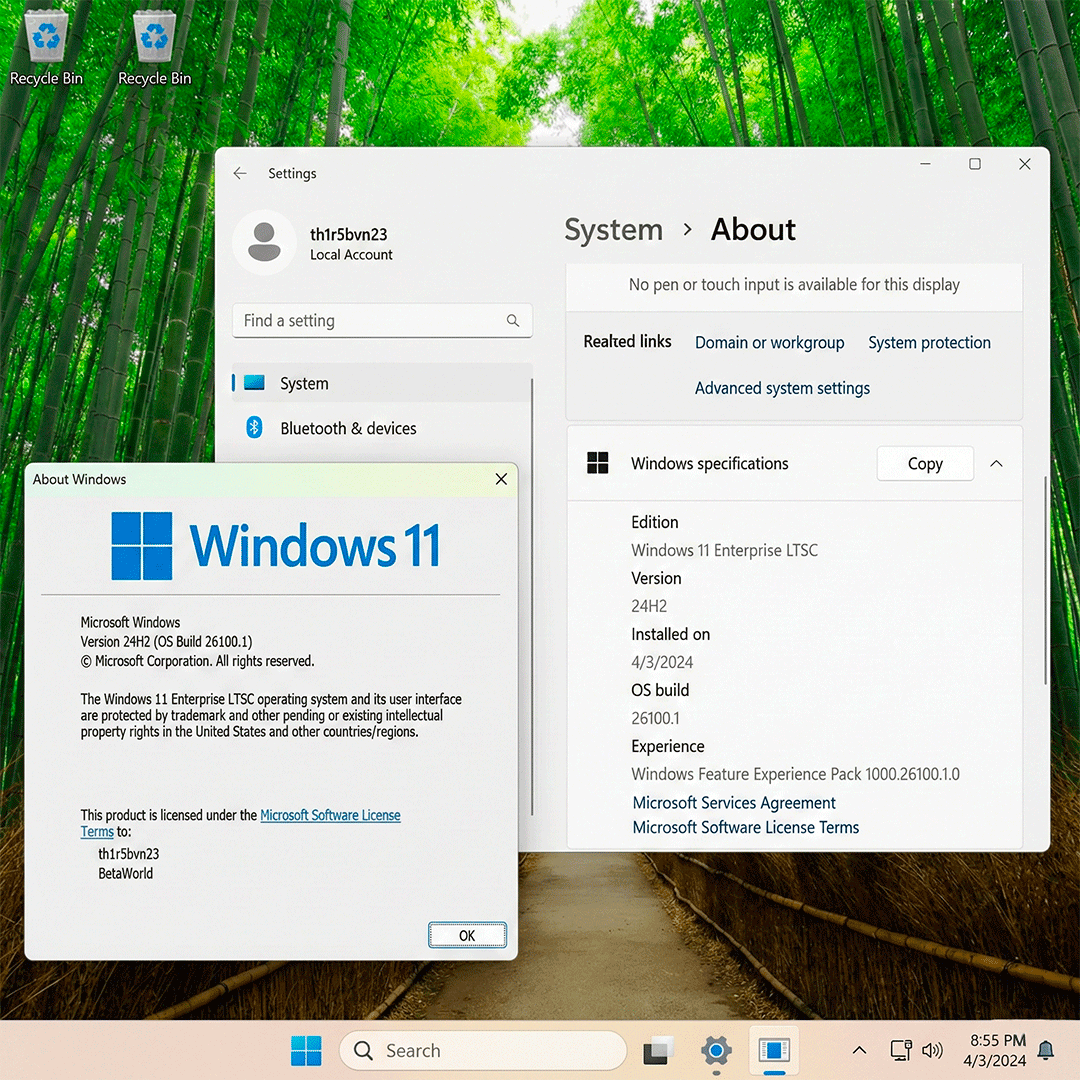Click the 'No pen or touch input' text
The width and height of the screenshot is (1080, 1080).
[x=793, y=284]
